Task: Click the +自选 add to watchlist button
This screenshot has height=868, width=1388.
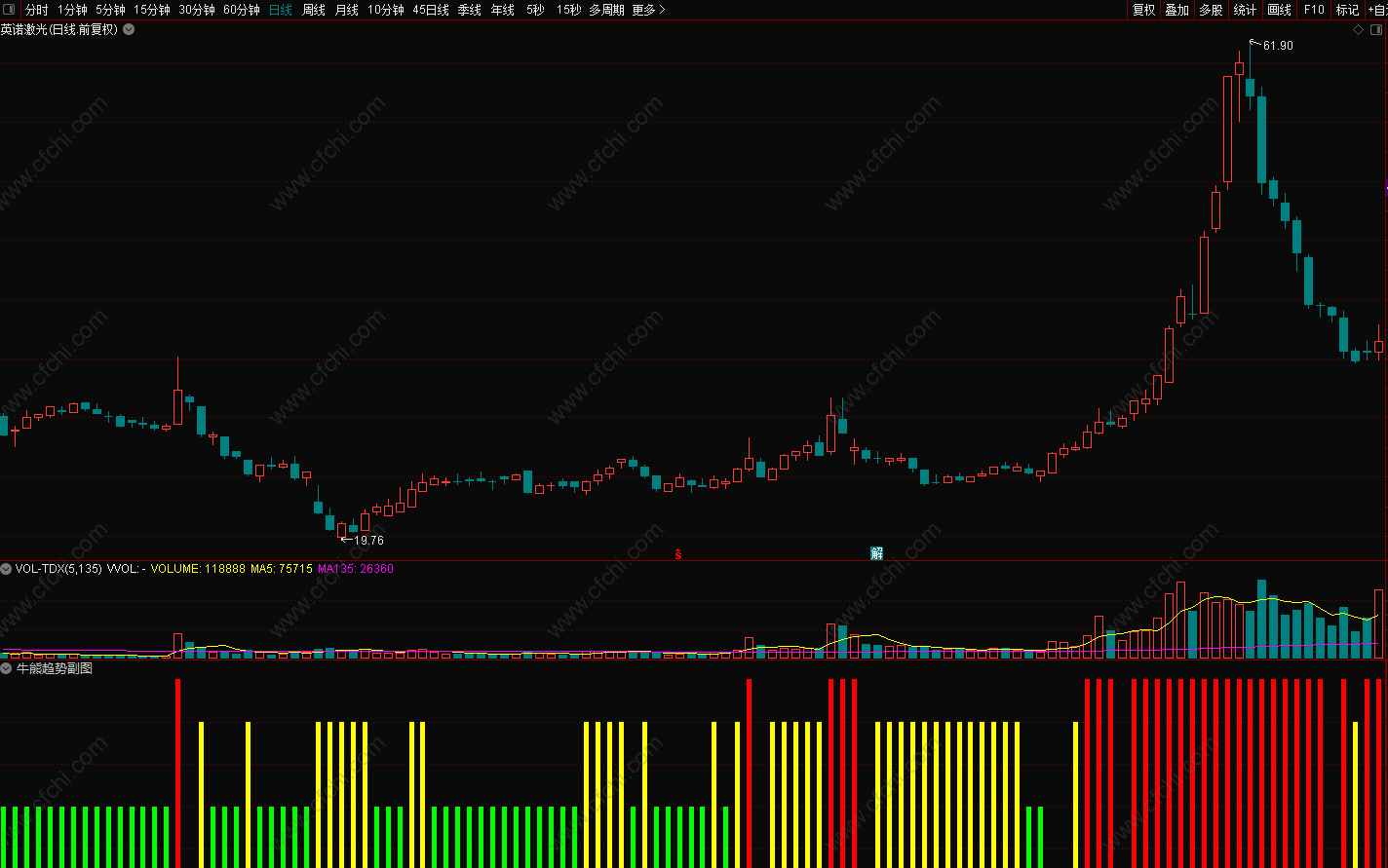Action: coord(1376,10)
